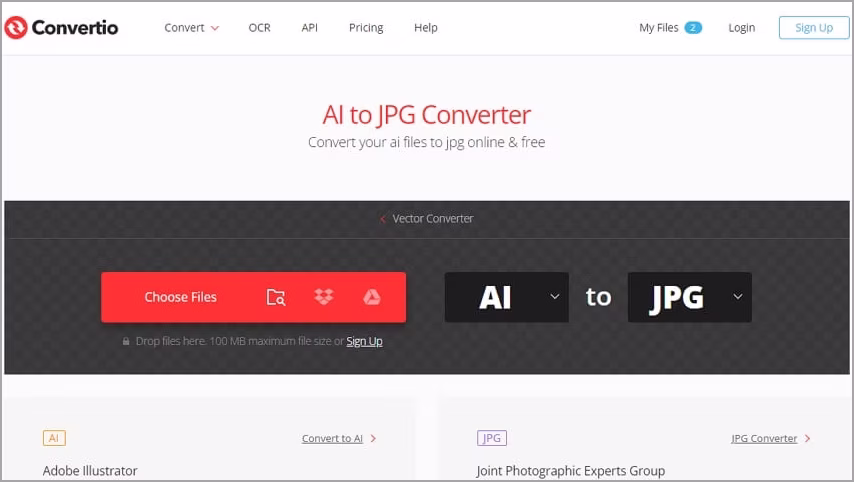Click the Sign Up button in header
The image size is (854, 482).
814,28
